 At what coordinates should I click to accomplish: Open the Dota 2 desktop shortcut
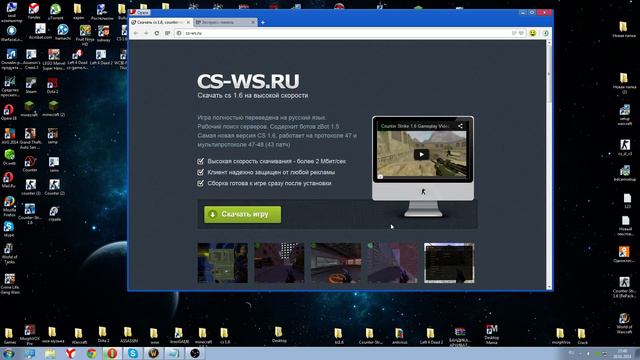(x=52, y=85)
